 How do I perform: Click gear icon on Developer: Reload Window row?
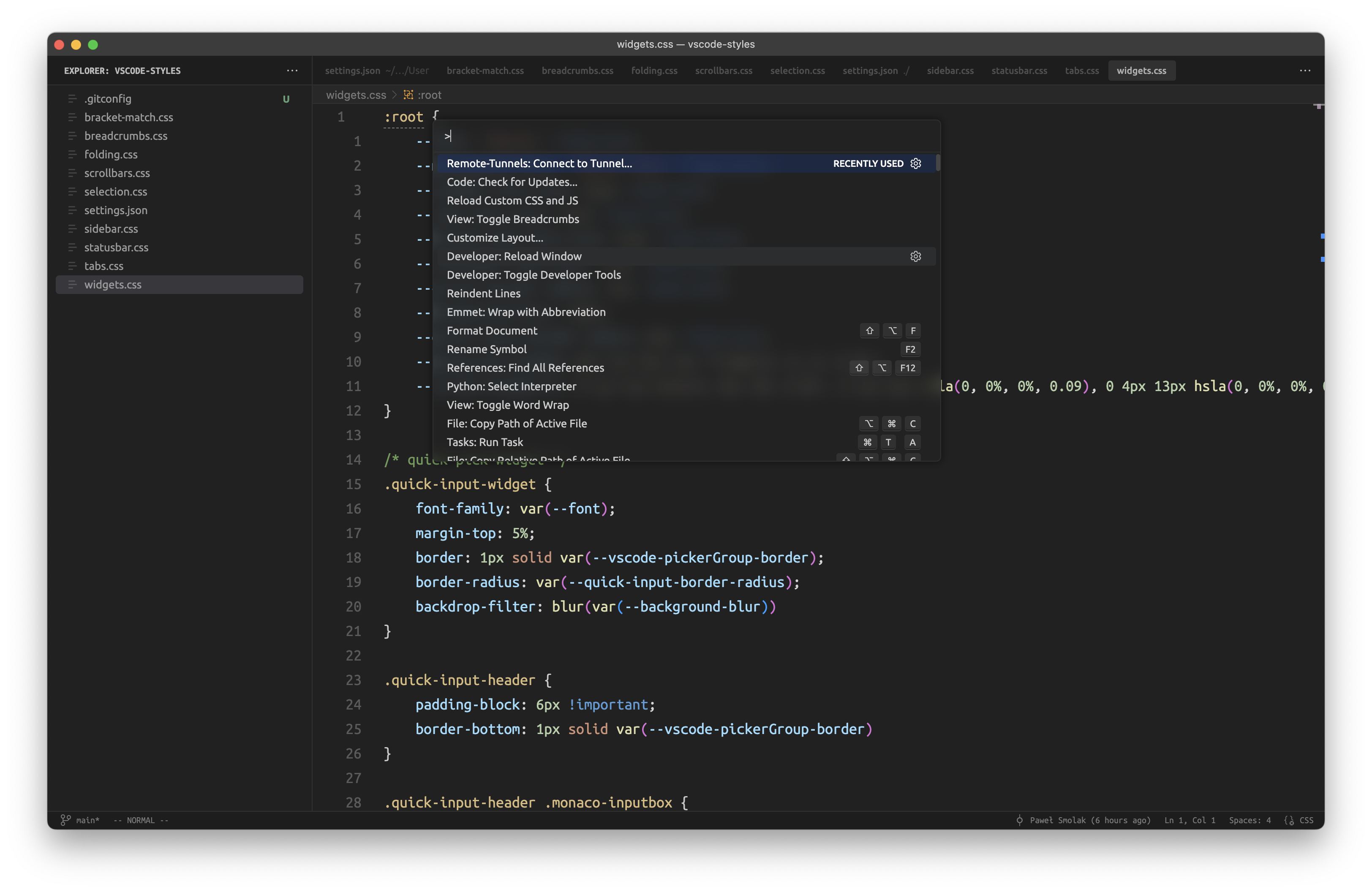[x=915, y=256]
